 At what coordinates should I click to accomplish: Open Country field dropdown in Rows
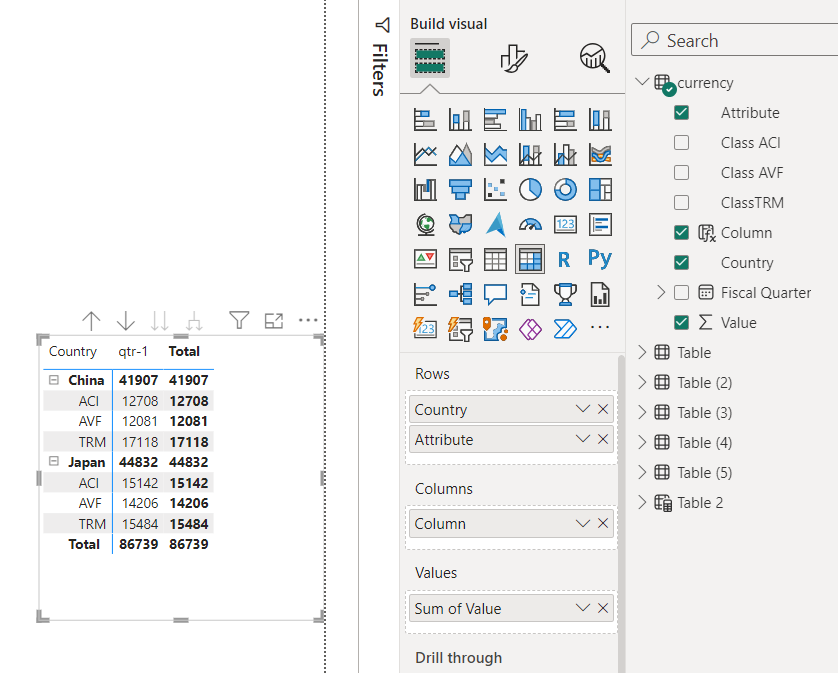583,409
